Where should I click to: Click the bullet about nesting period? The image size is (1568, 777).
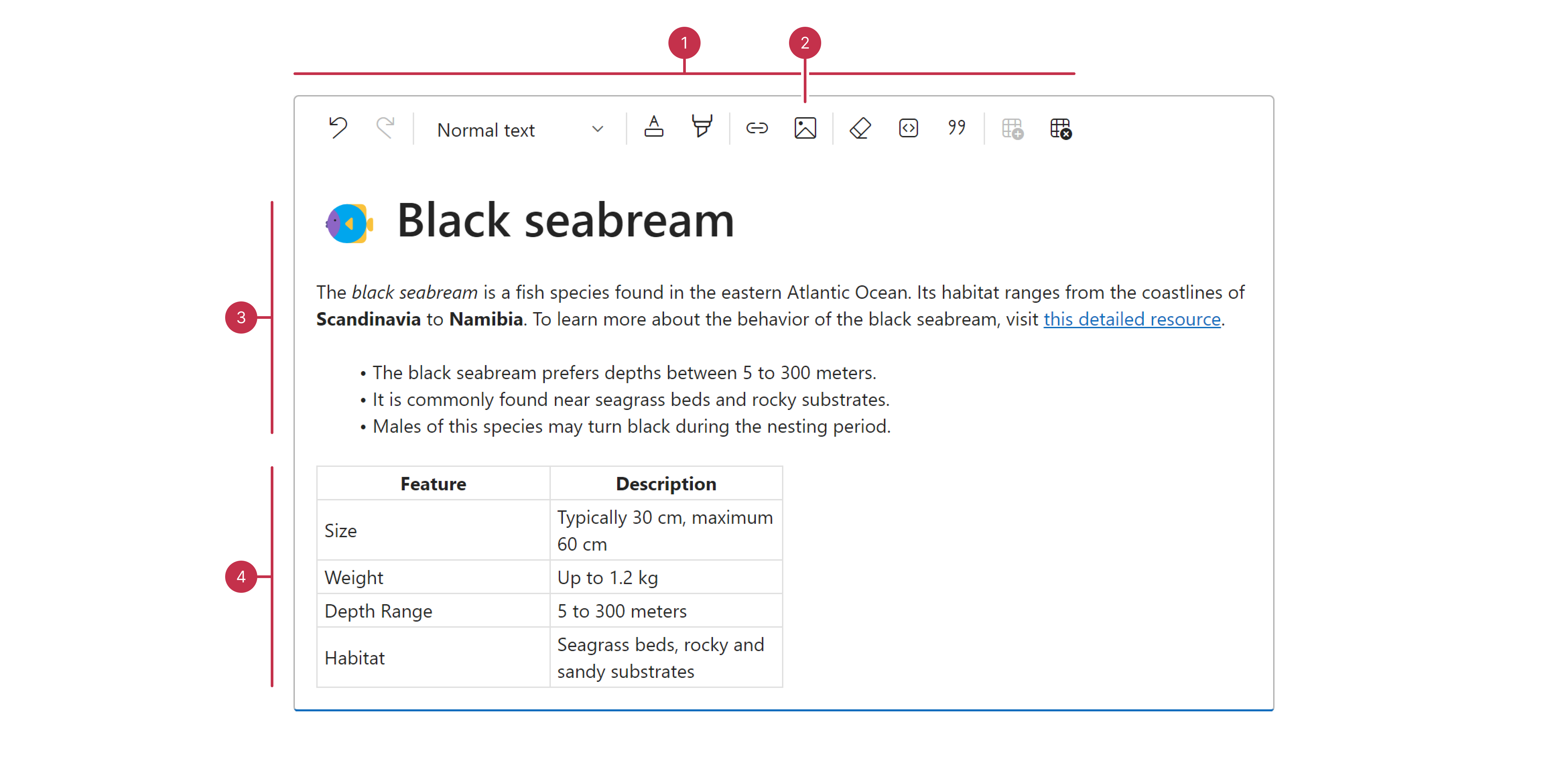(x=631, y=427)
